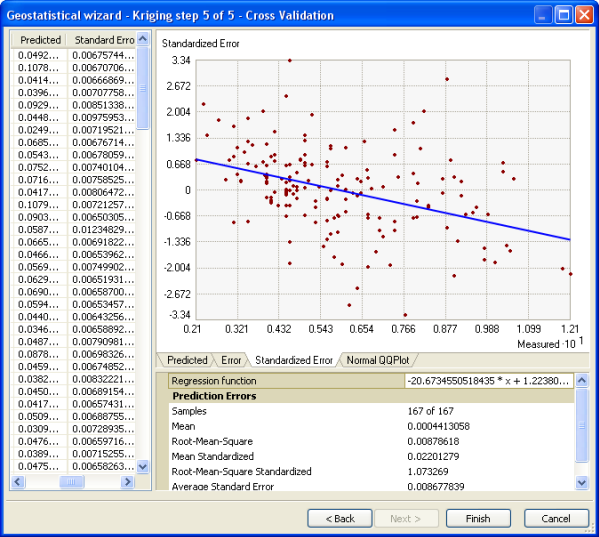The width and height of the screenshot is (599, 537).
Task: Select table cell 0.01234829...
Action: [102, 230]
